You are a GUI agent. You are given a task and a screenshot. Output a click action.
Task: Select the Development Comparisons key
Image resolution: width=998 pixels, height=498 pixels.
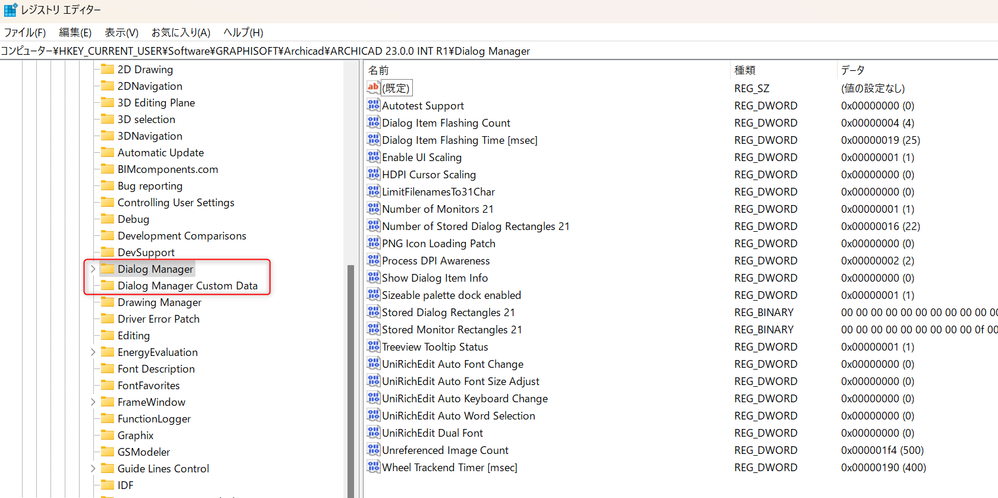[181, 236]
